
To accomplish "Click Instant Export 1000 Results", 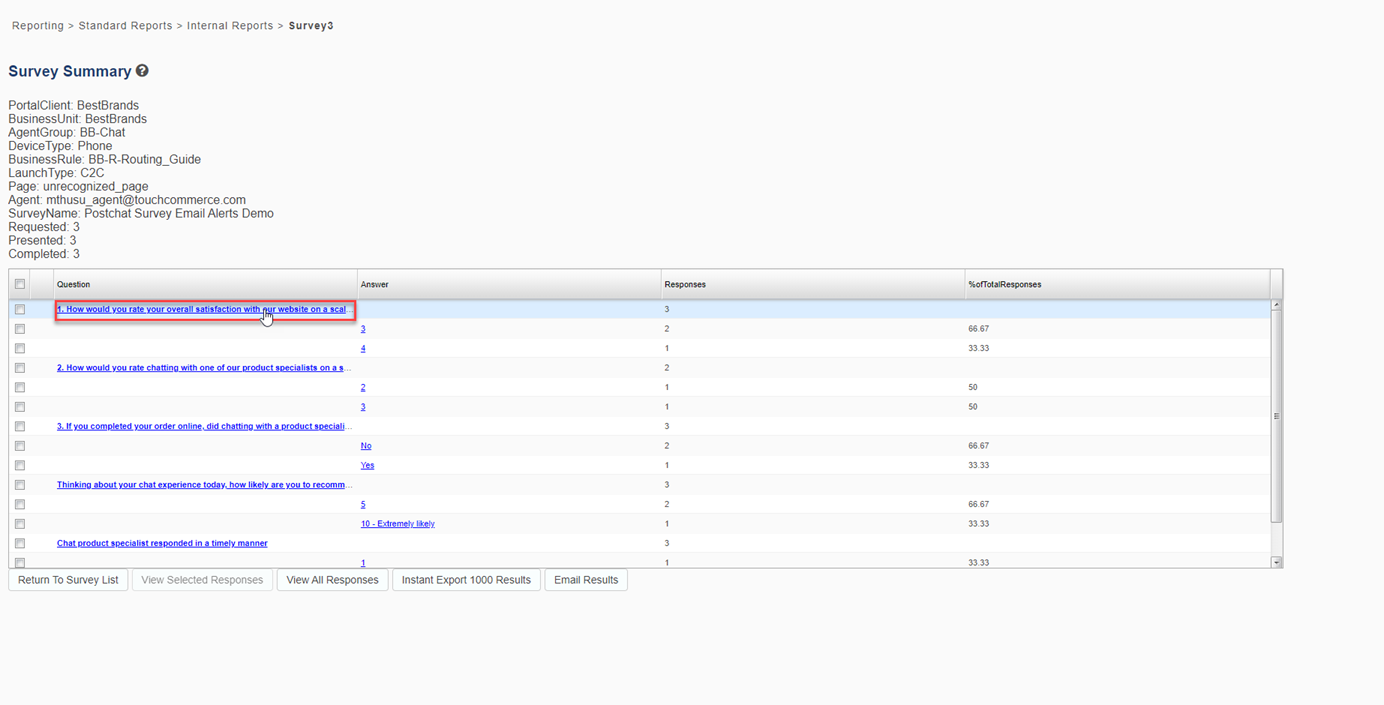I will 466,580.
